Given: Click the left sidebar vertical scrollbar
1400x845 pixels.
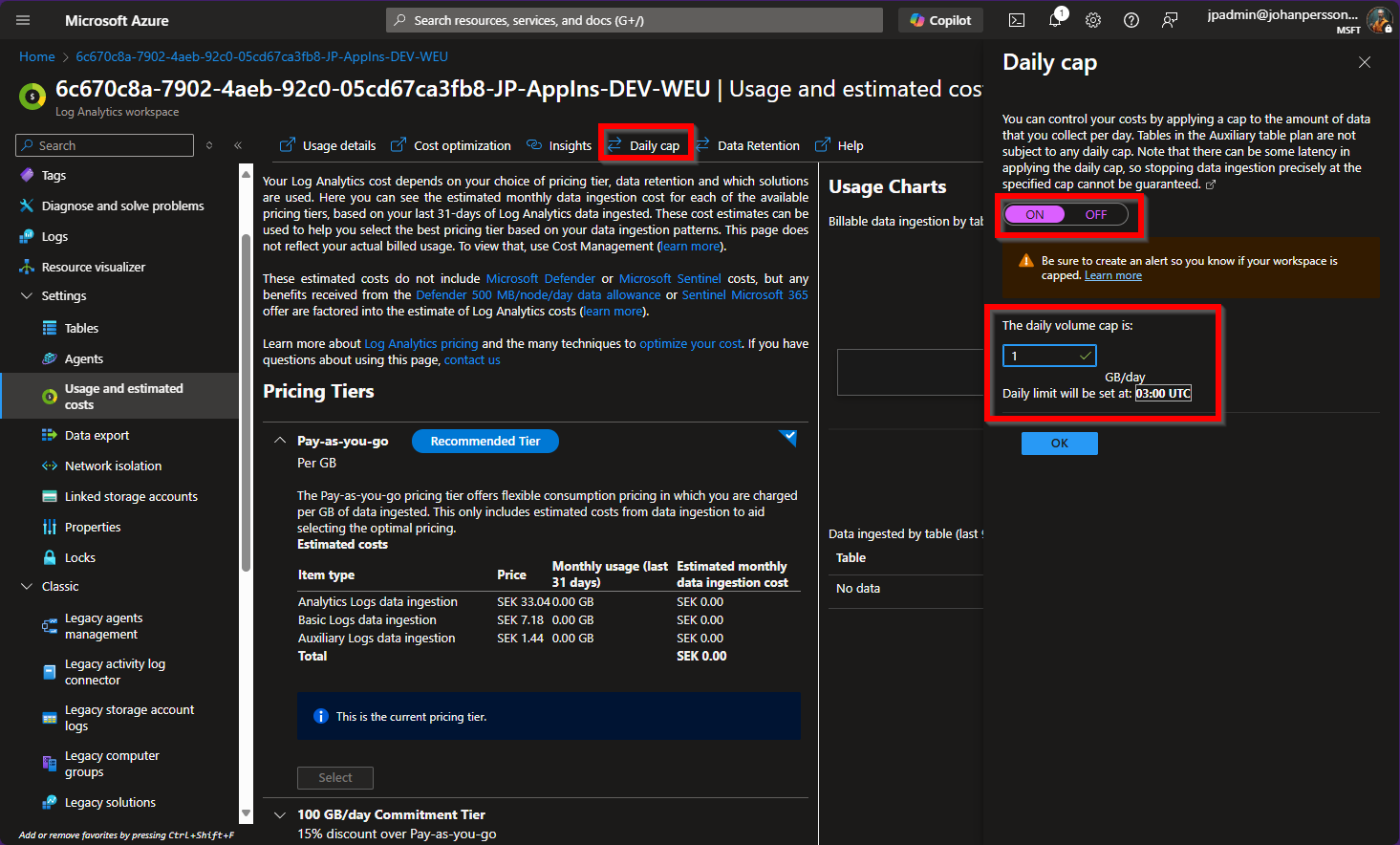Looking at the screenshot, I should [247, 401].
